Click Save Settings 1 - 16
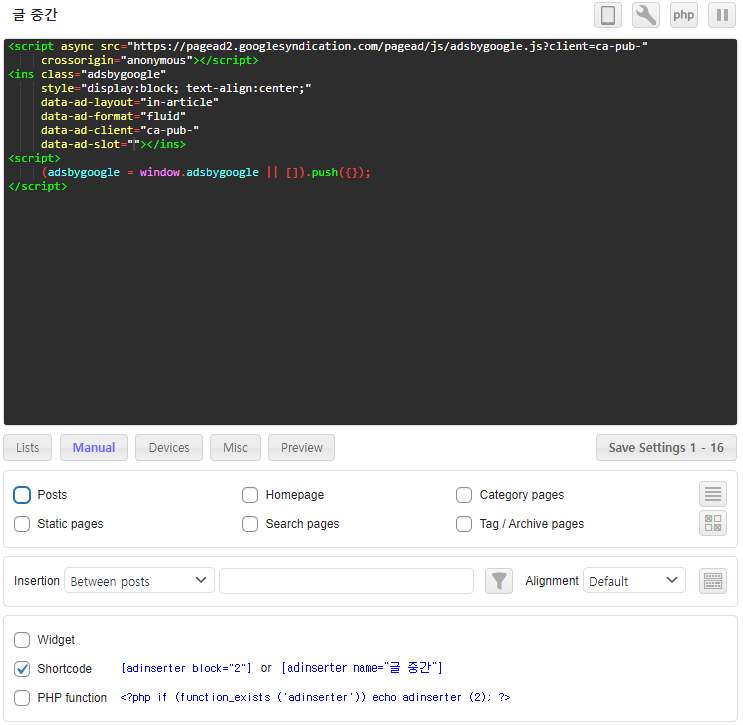Screen dimensions: 743x725 [x=666, y=447]
